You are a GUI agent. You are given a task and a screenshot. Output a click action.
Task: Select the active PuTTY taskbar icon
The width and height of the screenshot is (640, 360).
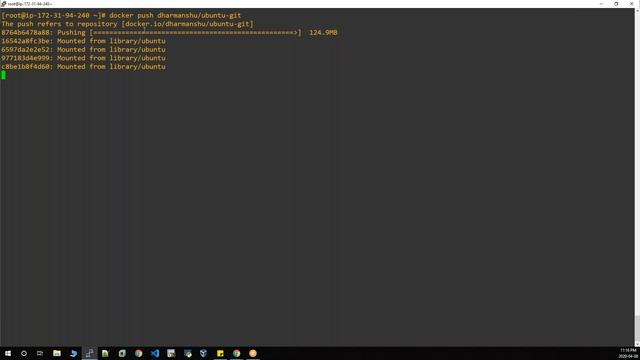coord(89,353)
